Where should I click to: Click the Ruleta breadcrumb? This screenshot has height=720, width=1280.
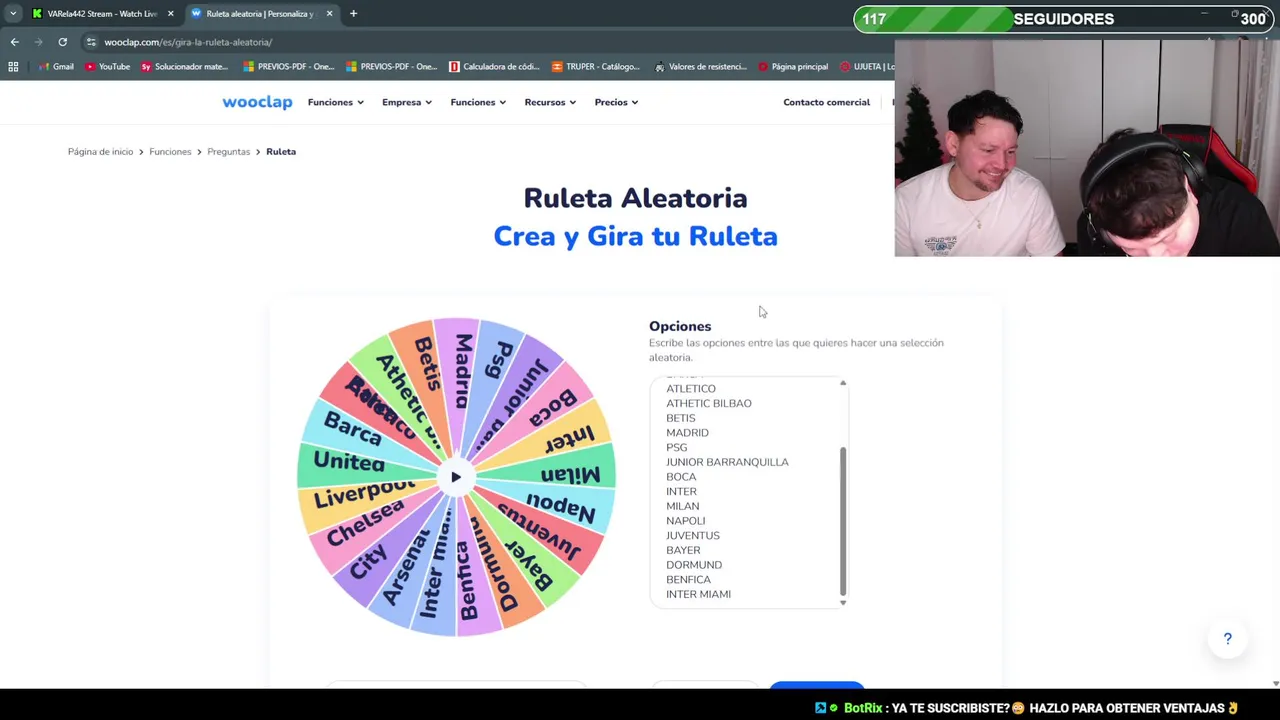[281, 152]
